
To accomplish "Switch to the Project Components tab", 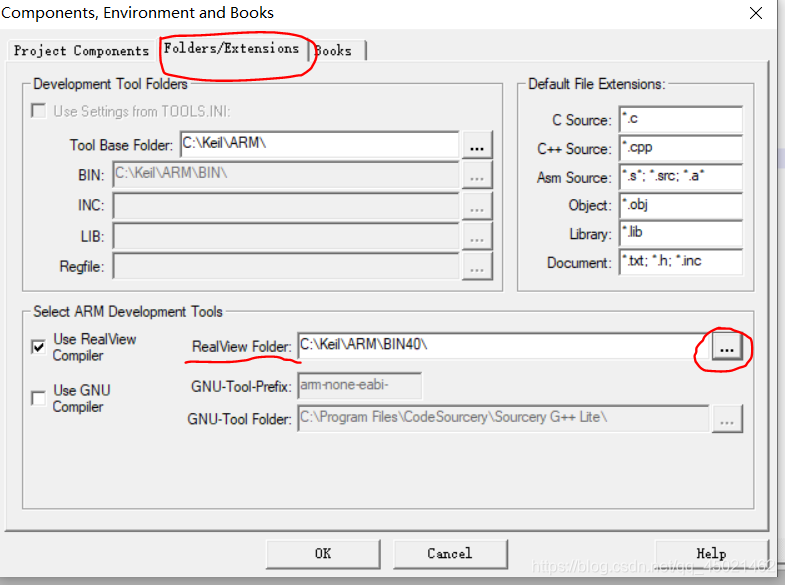I will [81, 51].
